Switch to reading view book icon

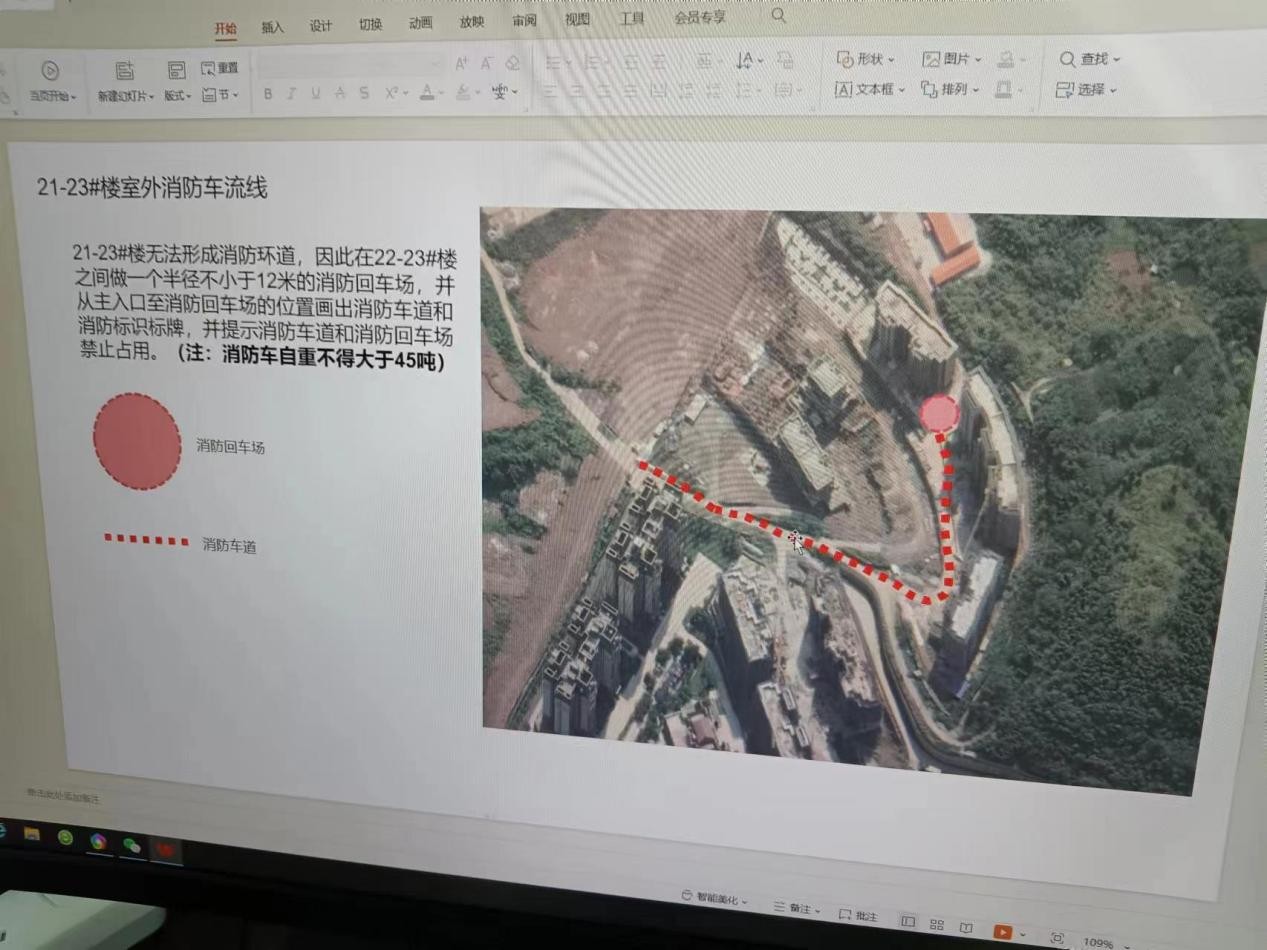966,928
